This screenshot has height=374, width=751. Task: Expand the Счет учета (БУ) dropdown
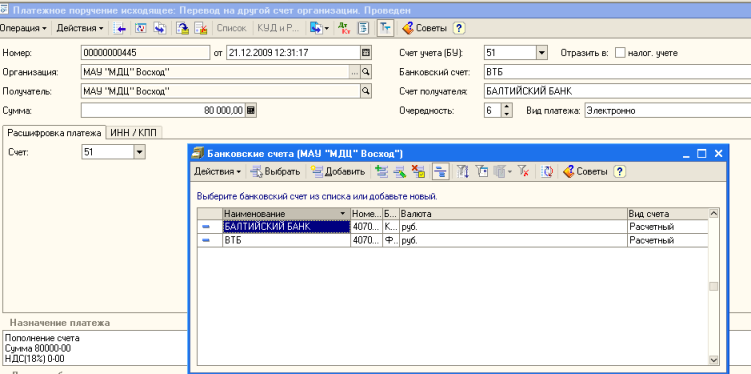click(x=542, y=53)
